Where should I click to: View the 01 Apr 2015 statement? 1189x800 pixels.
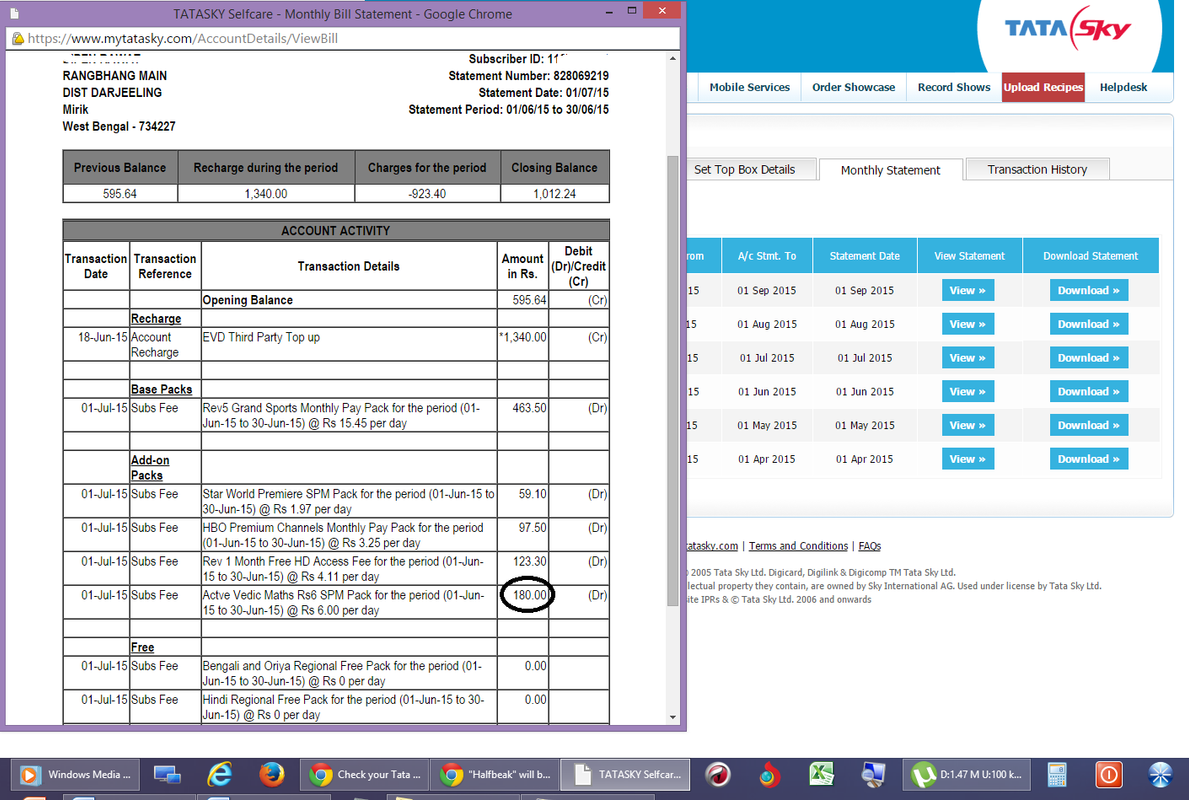point(968,459)
